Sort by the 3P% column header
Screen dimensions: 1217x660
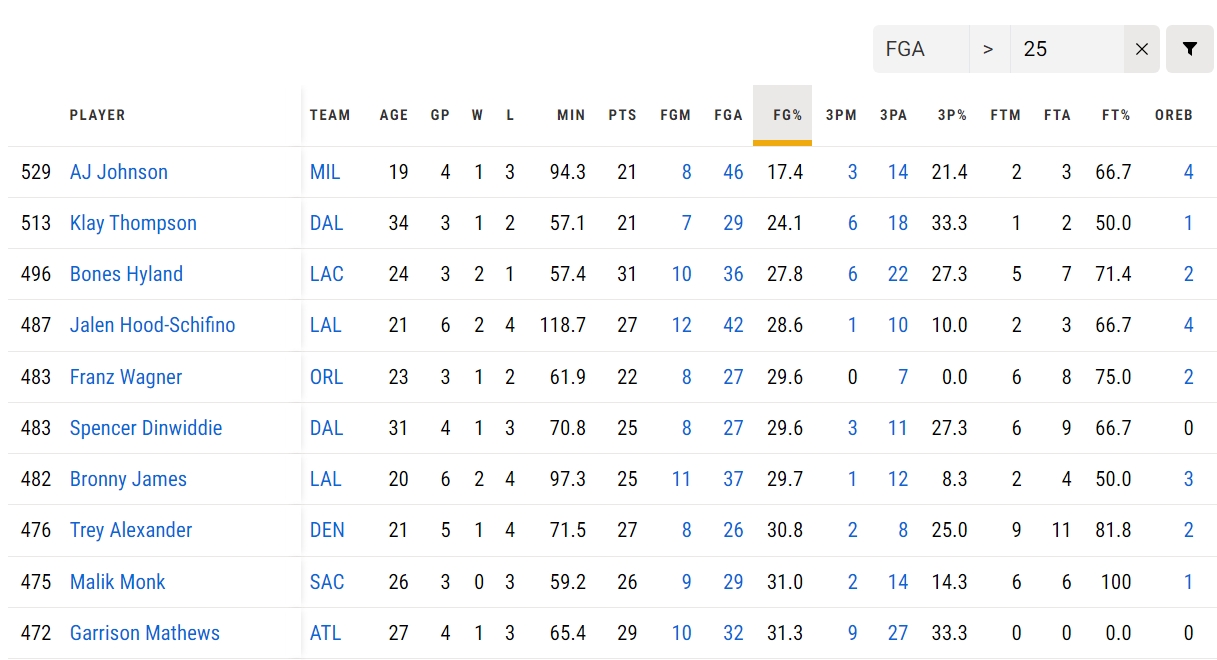click(952, 115)
